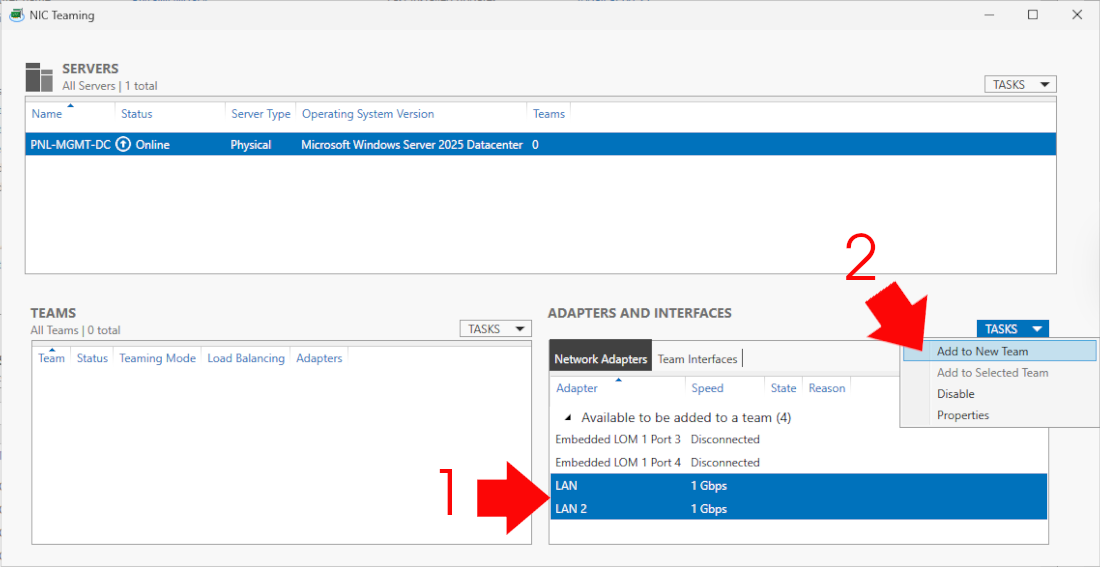Choose 'Add to New Team' from the menu

pos(982,351)
